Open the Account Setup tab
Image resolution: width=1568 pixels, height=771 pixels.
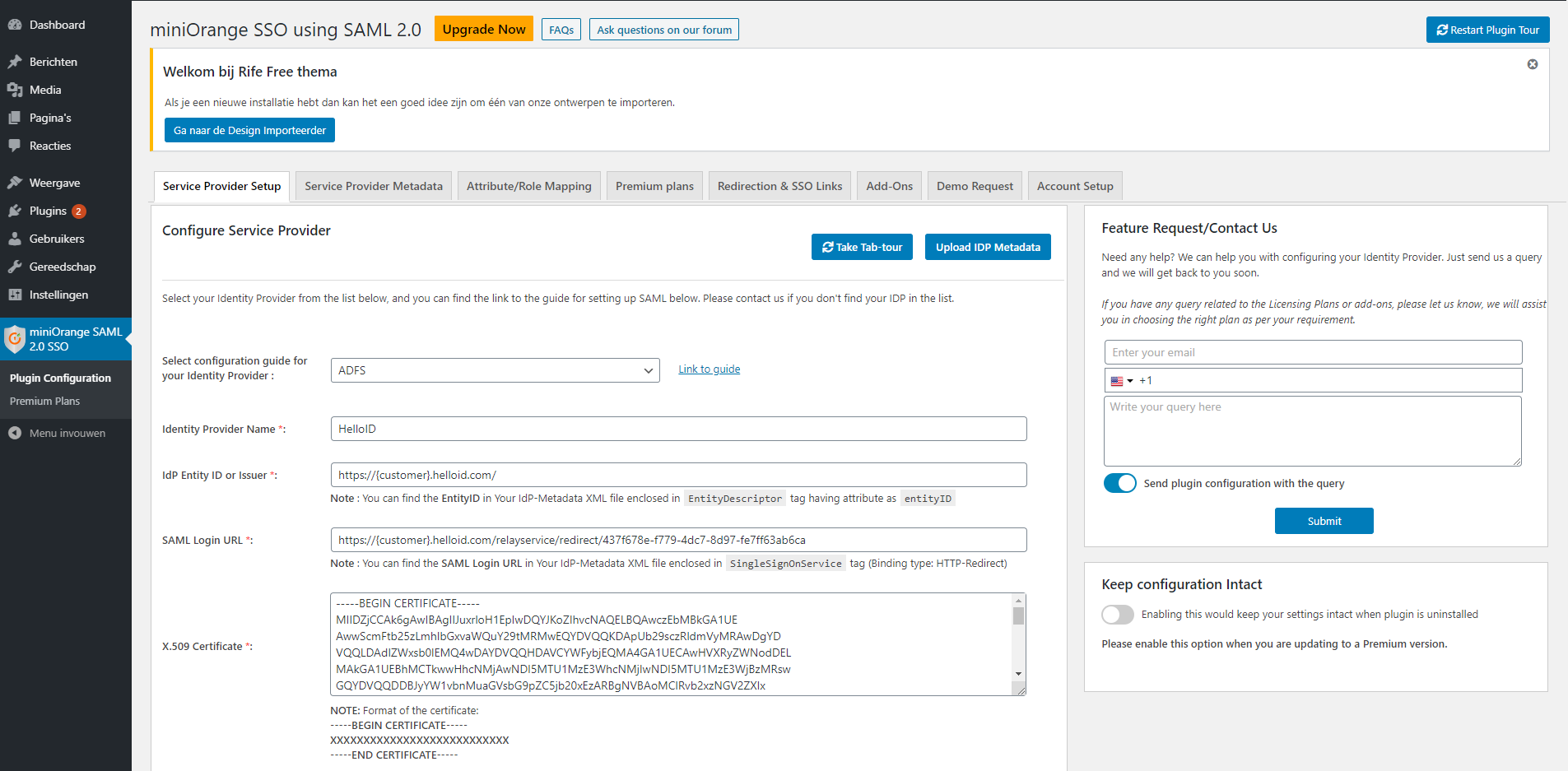coord(1075,187)
